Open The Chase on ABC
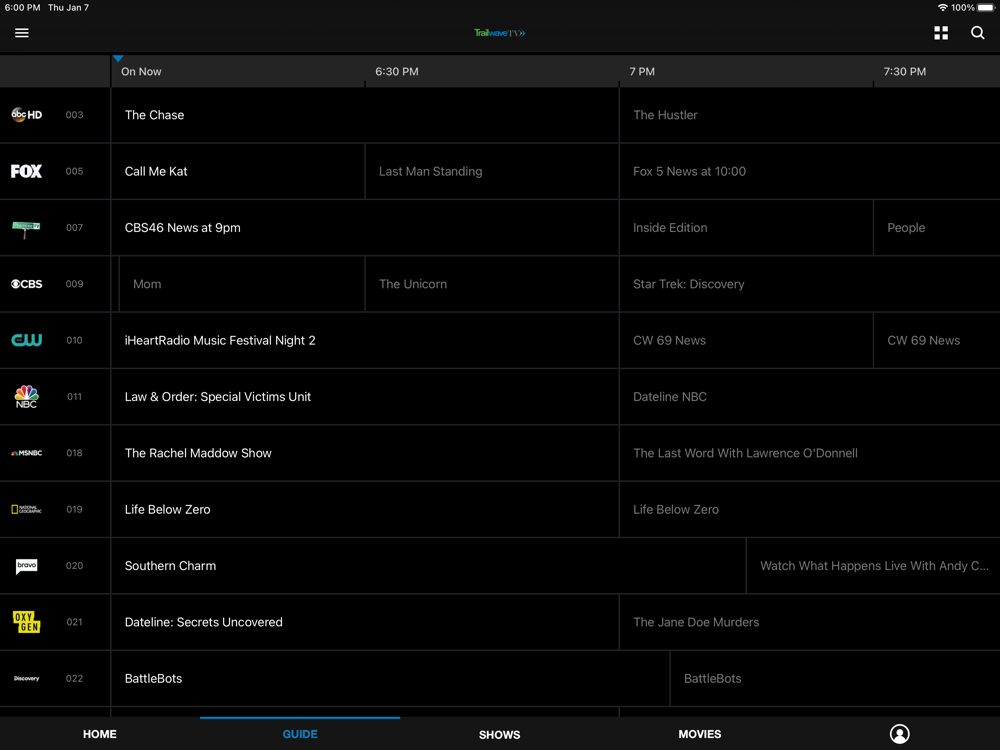Screen dimensions: 1000x750 pos(365,115)
